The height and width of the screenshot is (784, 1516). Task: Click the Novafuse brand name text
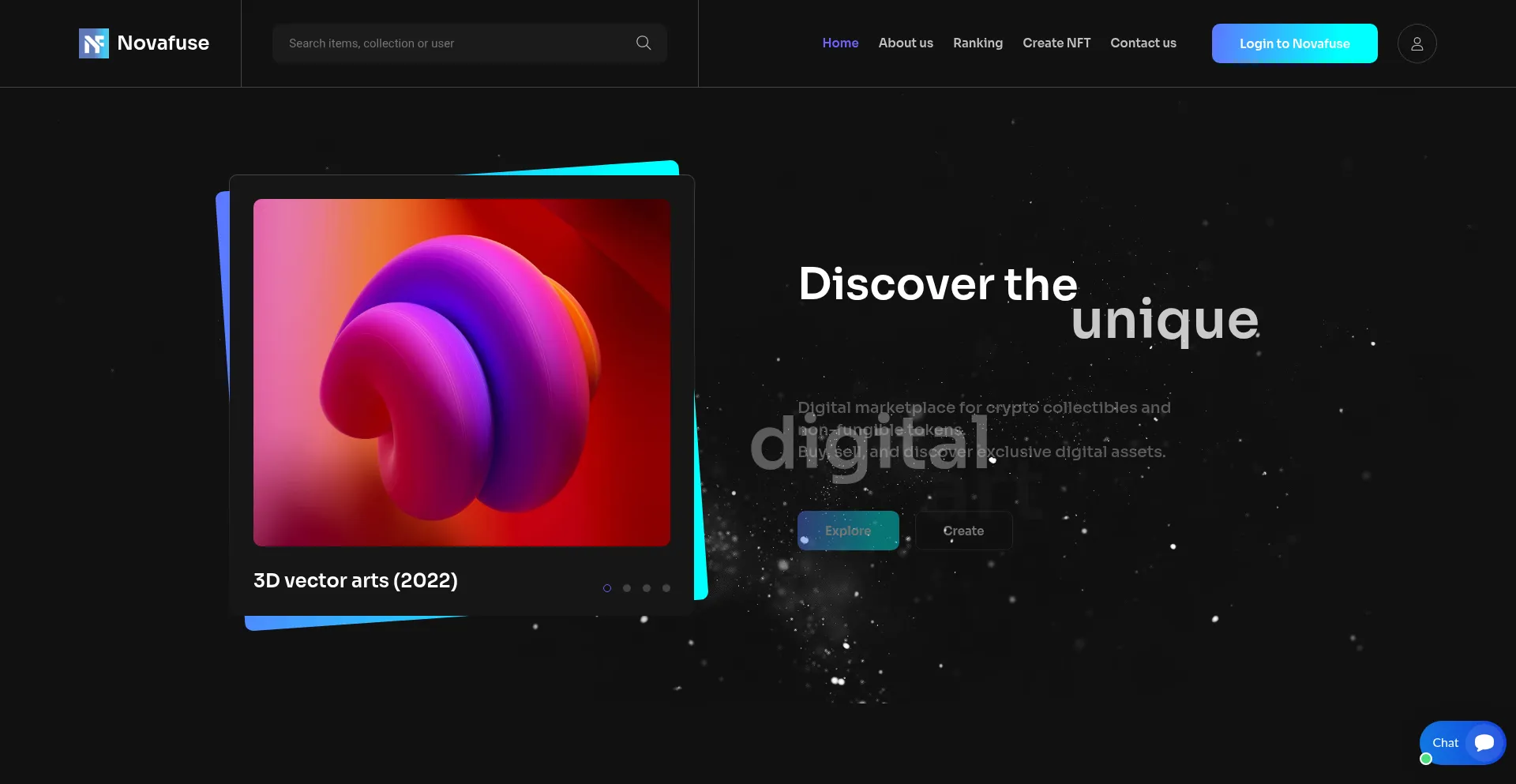point(163,43)
